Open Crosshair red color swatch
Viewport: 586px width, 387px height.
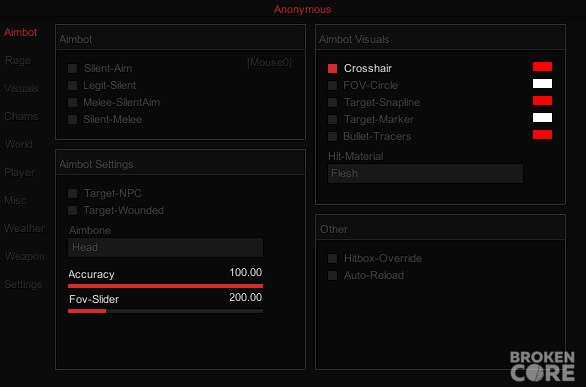click(x=542, y=66)
